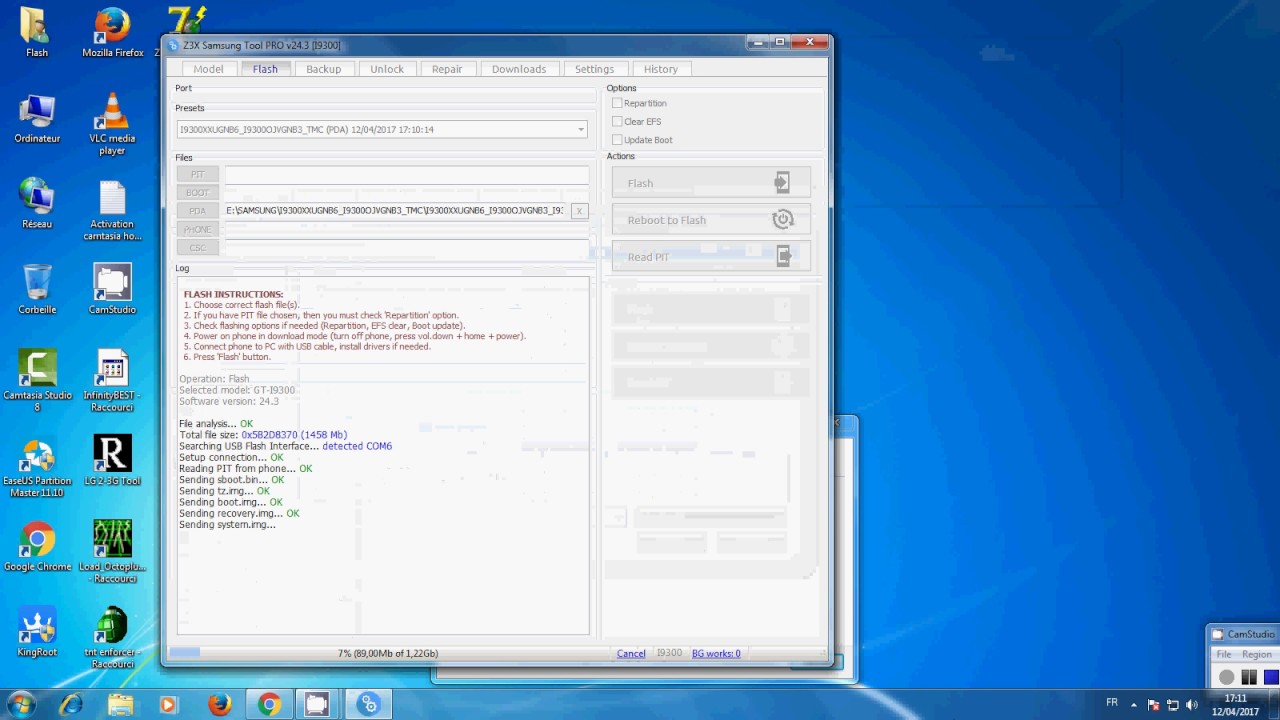Open volume control in system tray
This screenshot has width=1280, height=720.
1191,705
